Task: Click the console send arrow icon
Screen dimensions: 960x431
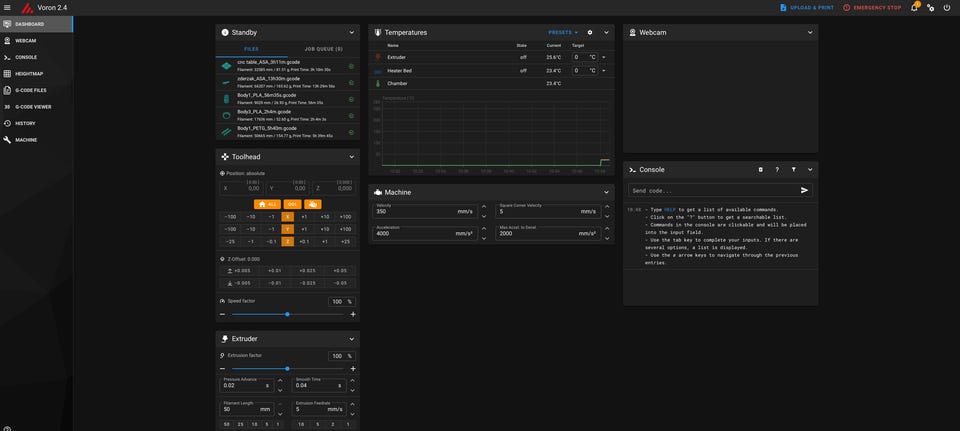Action: coord(804,190)
